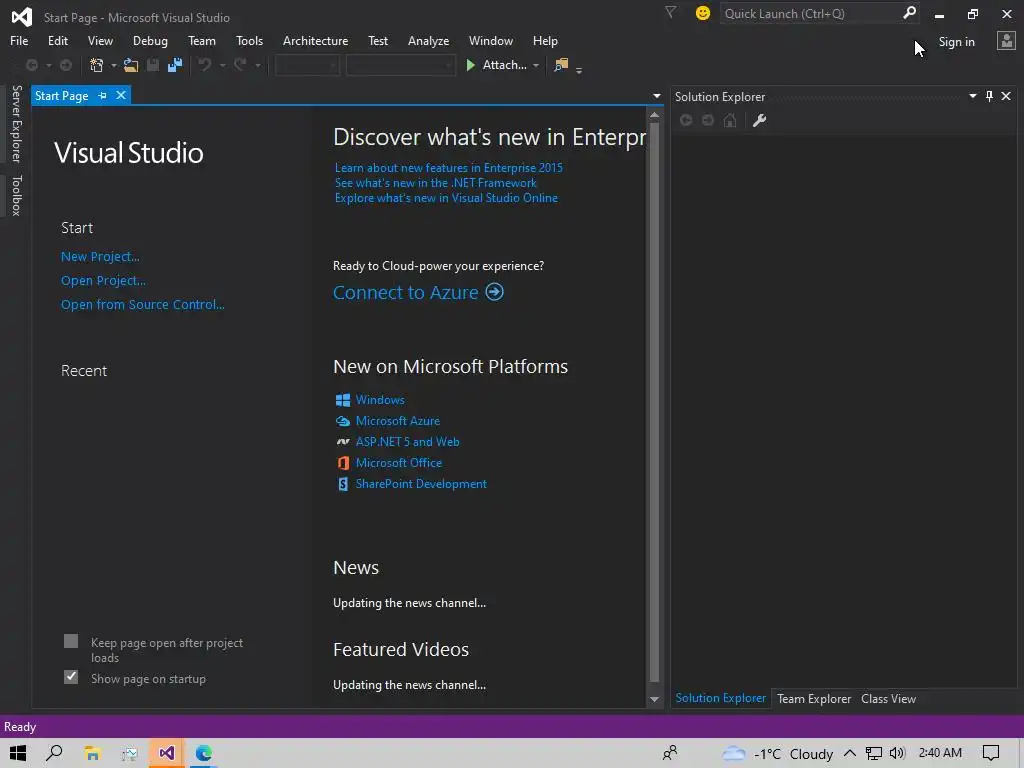Click the Open File toolbar icon
The width and height of the screenshot is (1024, 768).
click(131, 65)
